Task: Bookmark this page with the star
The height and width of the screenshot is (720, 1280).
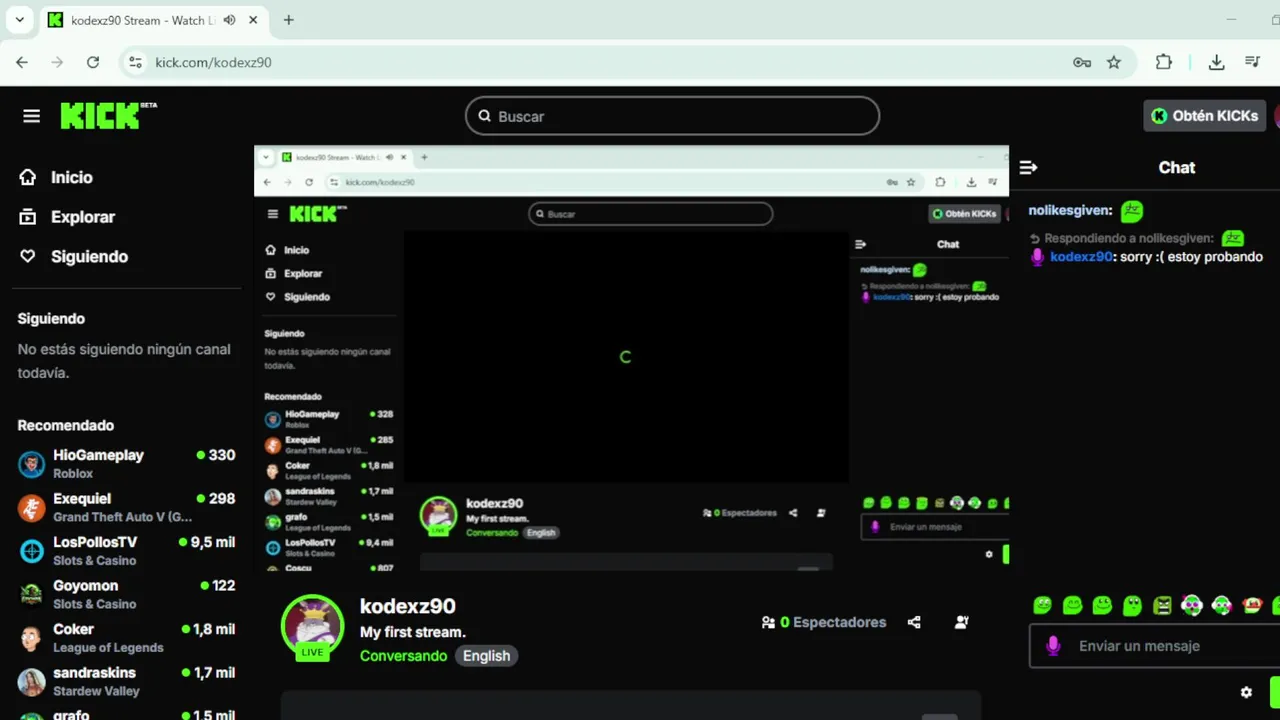Action: [1113, 62]
